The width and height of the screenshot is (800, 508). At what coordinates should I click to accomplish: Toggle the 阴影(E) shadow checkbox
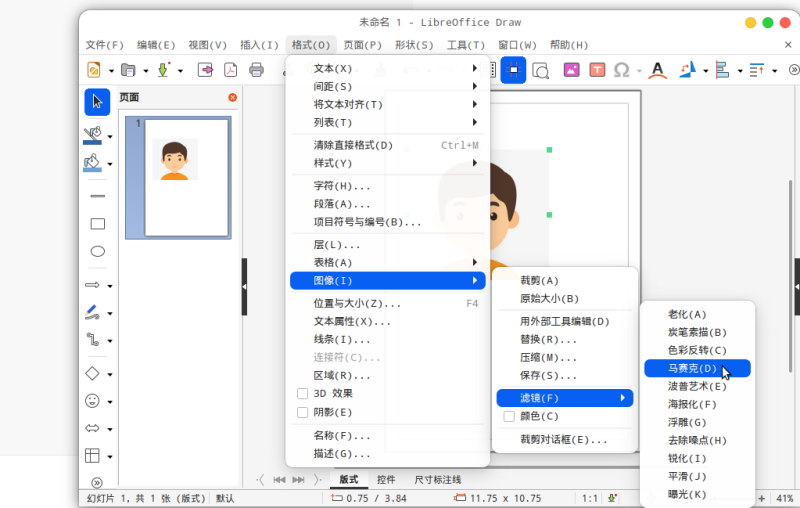[303, 412]
